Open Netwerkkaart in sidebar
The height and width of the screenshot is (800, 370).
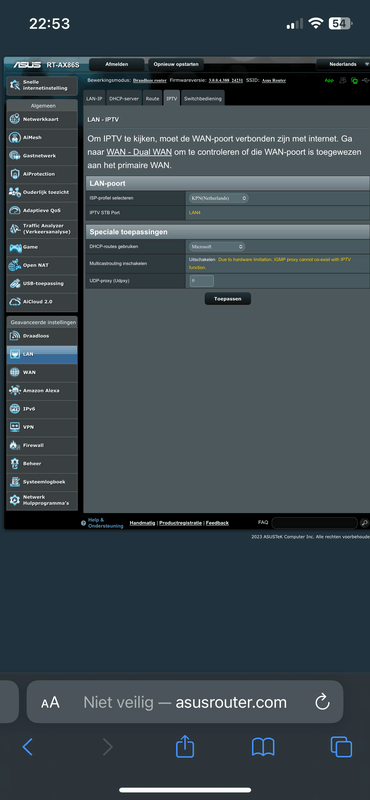coord(42,119)
